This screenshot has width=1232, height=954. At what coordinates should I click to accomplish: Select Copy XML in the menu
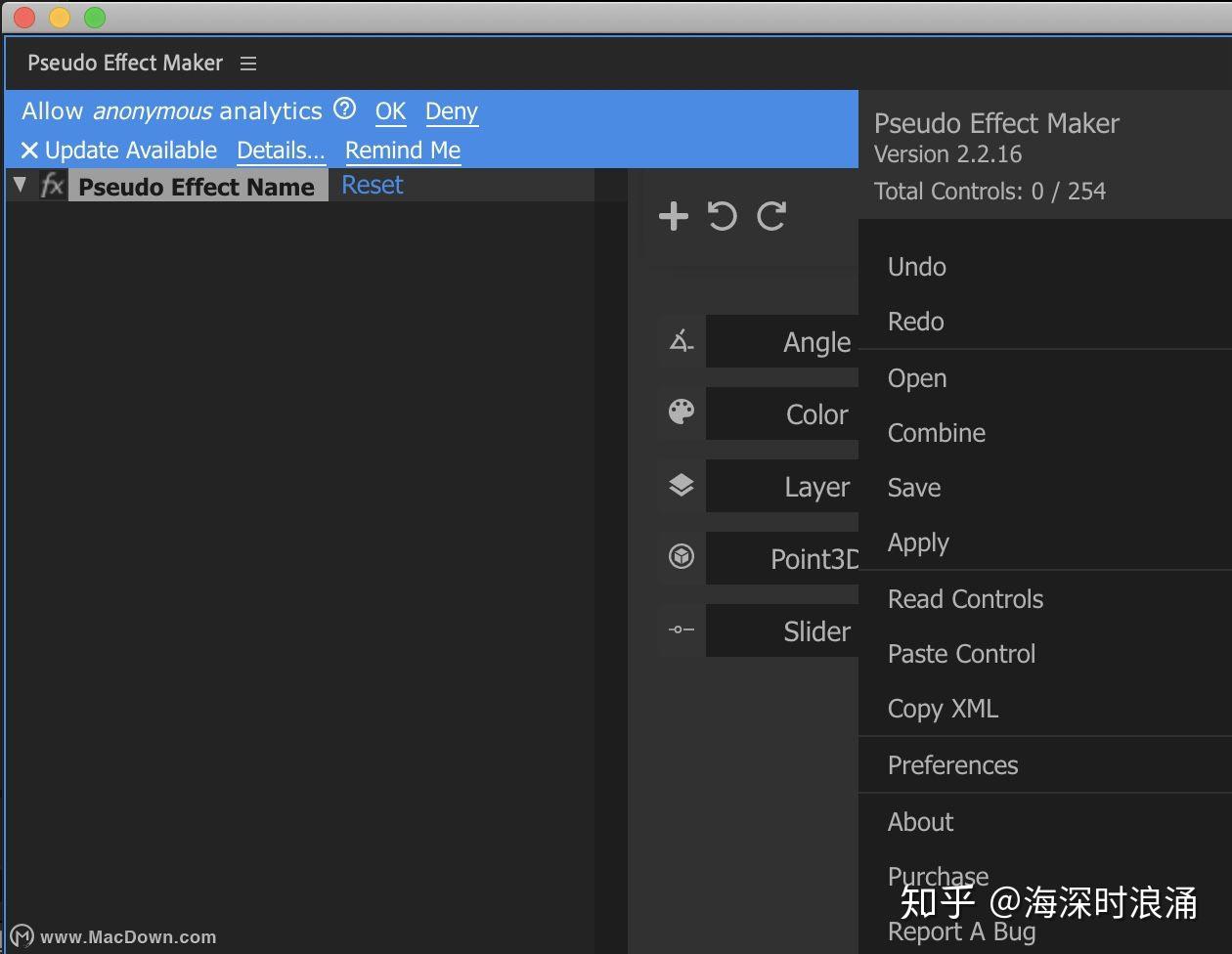coord(942,709)
